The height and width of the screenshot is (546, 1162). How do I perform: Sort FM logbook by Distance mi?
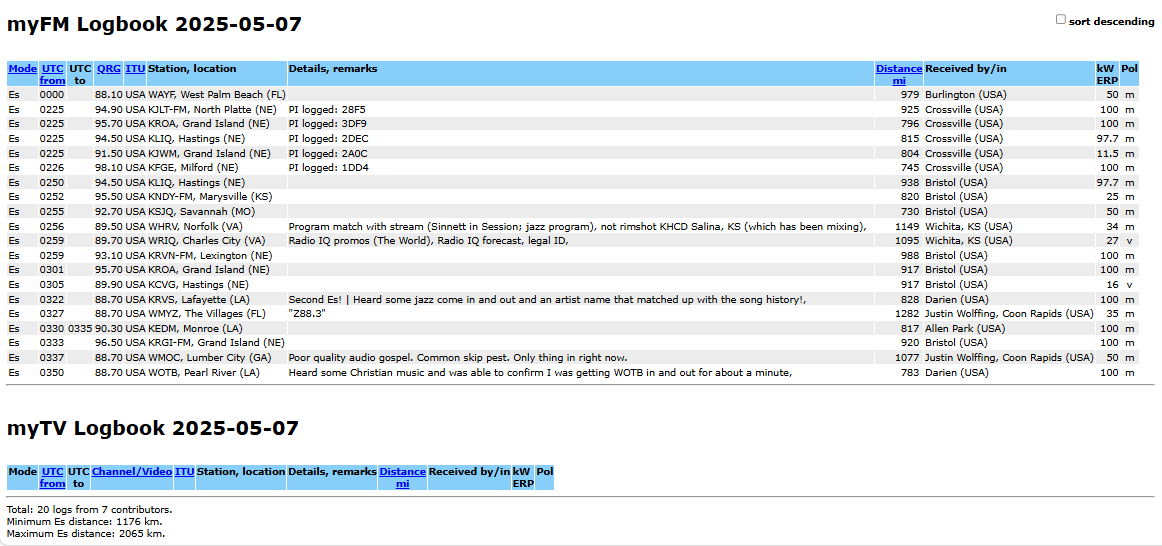click(899, 75)
